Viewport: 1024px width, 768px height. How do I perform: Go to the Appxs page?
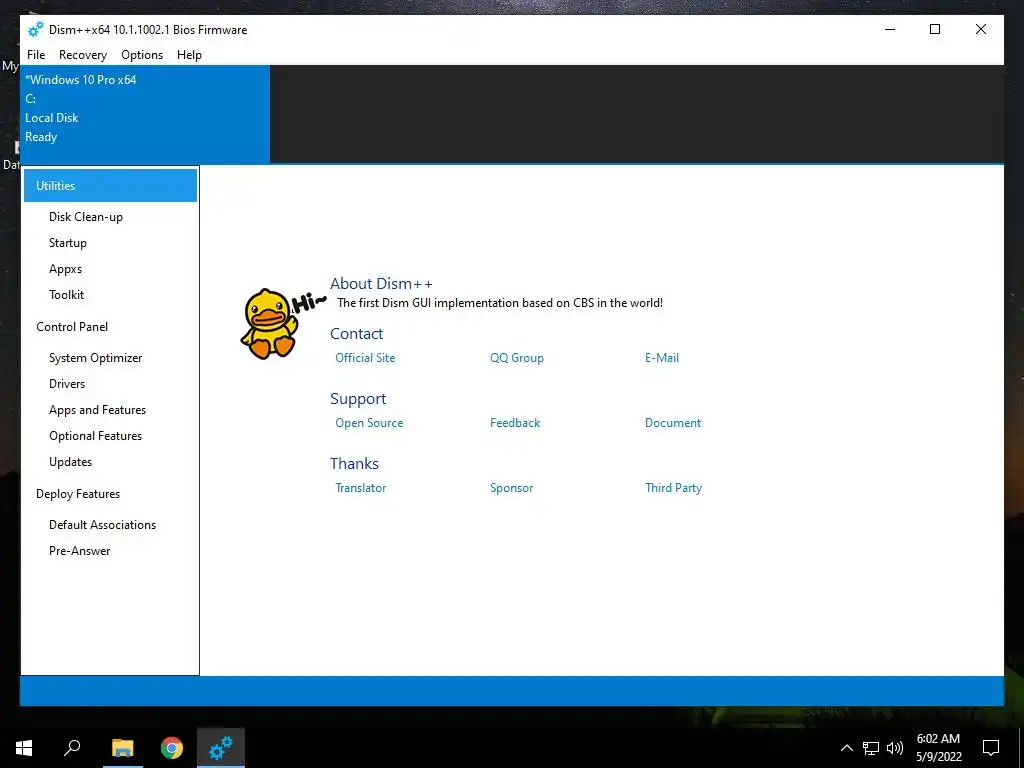pos(65,269)
